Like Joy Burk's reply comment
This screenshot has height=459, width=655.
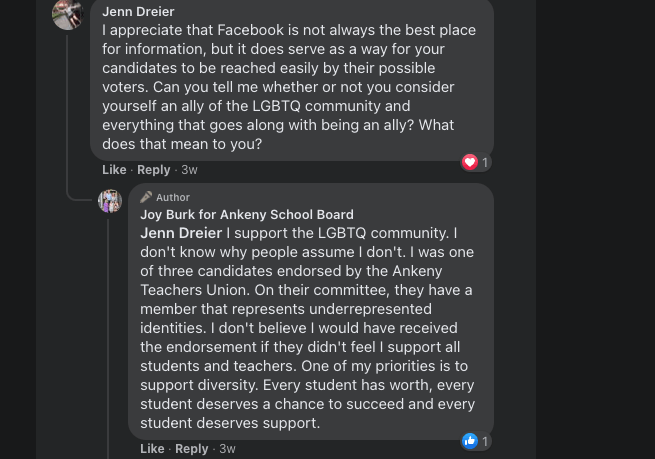(x=152, y=449)
